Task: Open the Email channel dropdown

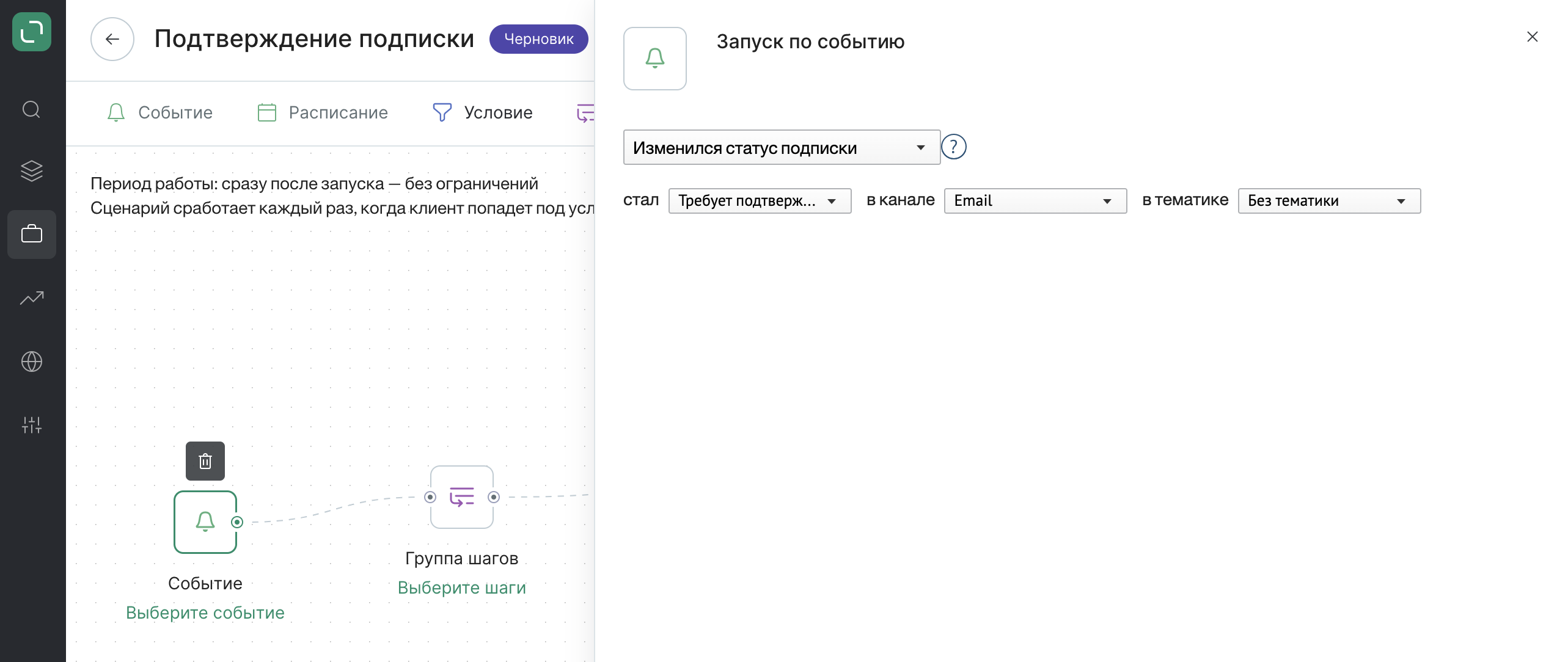Action: [1036, 201]
